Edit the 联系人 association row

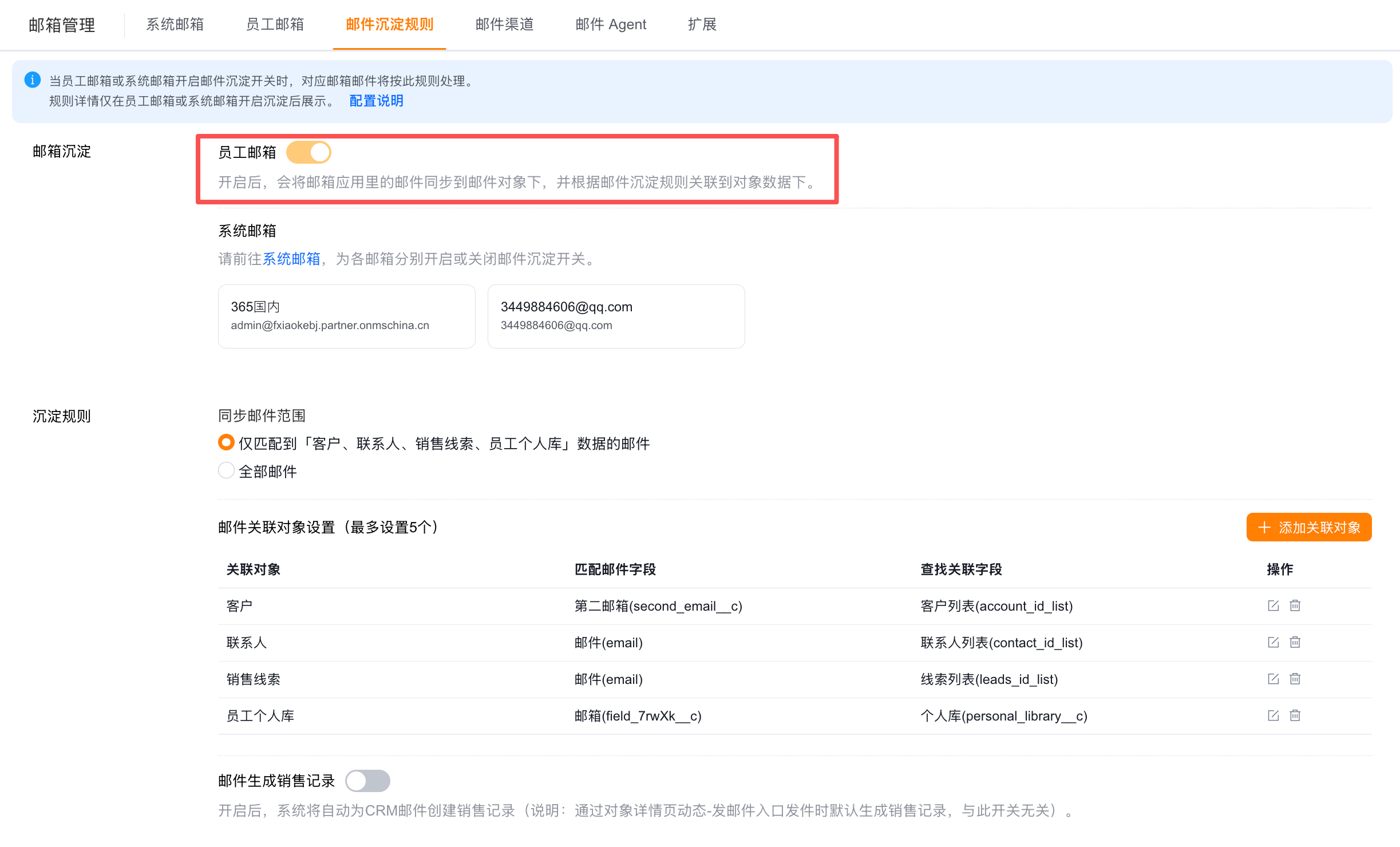click(x=1273, y=642)
